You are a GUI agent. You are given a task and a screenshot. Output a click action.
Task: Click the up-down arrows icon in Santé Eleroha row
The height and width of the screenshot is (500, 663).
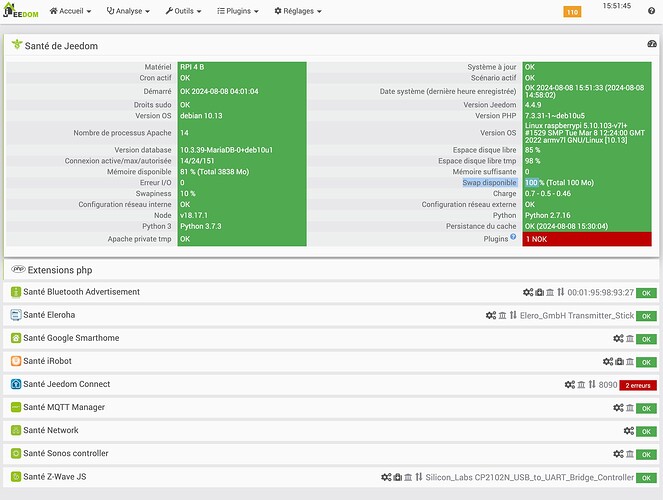513,315
